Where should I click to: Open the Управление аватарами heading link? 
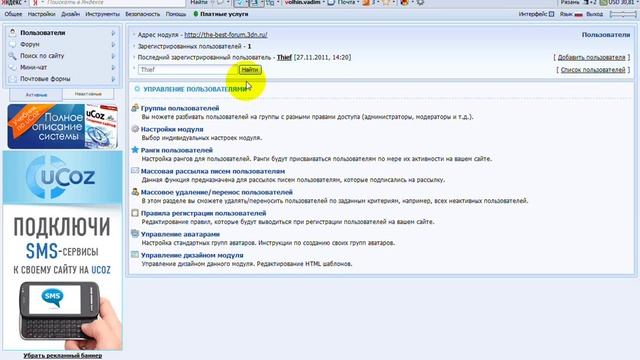(180, 234)
